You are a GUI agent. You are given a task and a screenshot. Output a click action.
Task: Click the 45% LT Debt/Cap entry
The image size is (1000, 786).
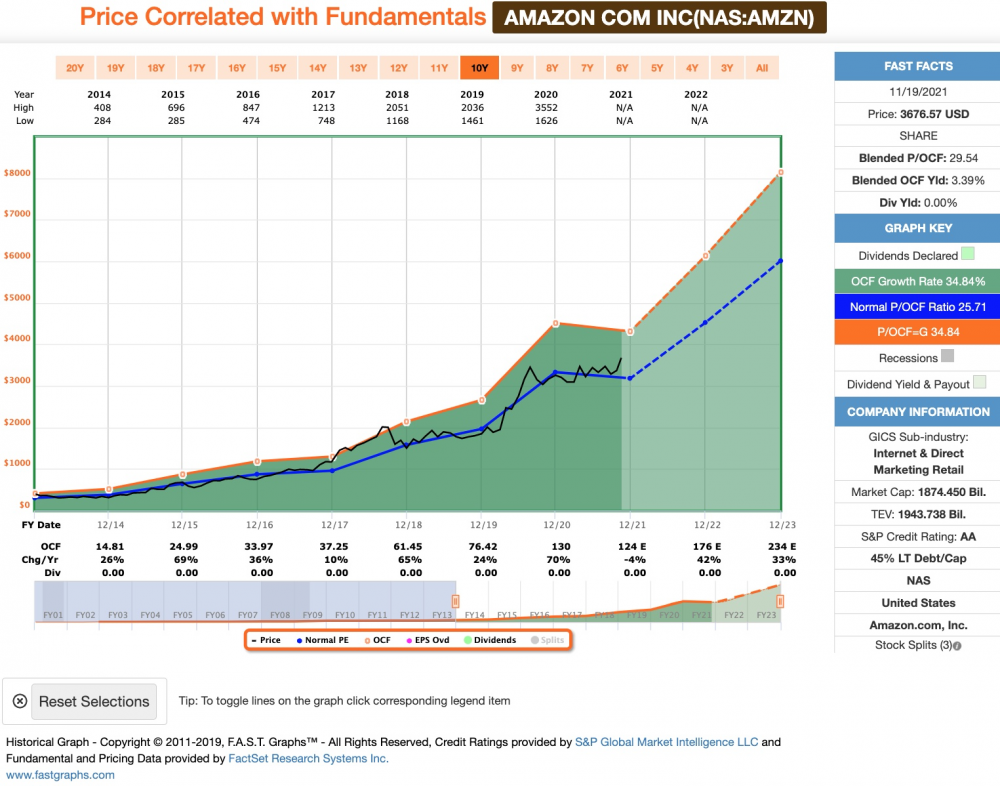918,558
